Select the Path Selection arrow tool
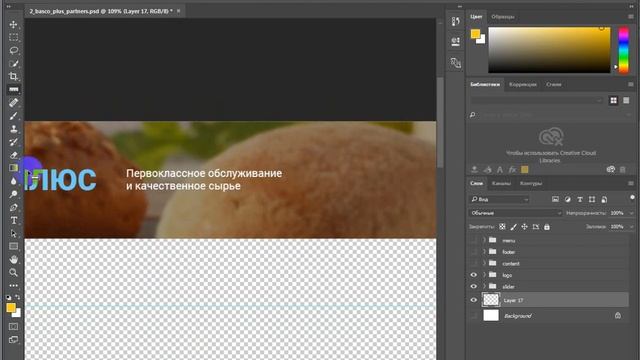The height and width of the screenshot is (360, 640). click(13, 233)
